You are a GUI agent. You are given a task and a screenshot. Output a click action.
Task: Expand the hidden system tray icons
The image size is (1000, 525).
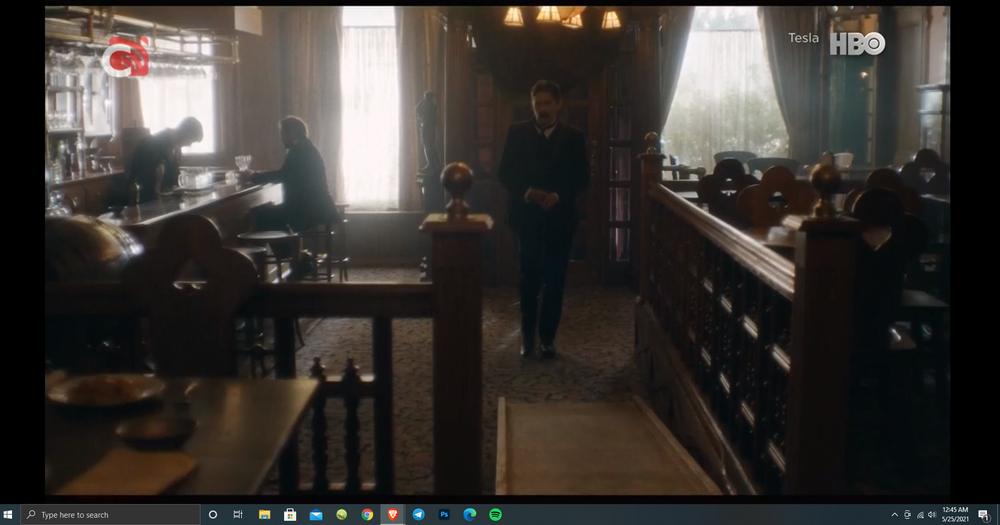tap(894, 514)
